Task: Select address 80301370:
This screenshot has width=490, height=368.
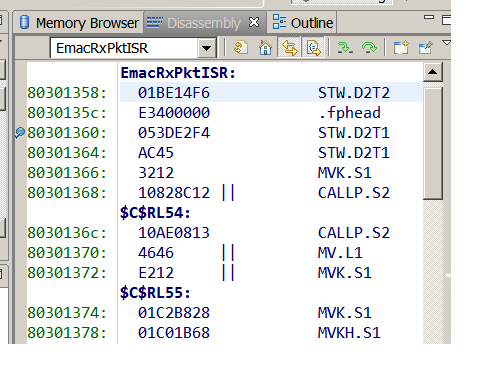Action: (x=67, y=253)
